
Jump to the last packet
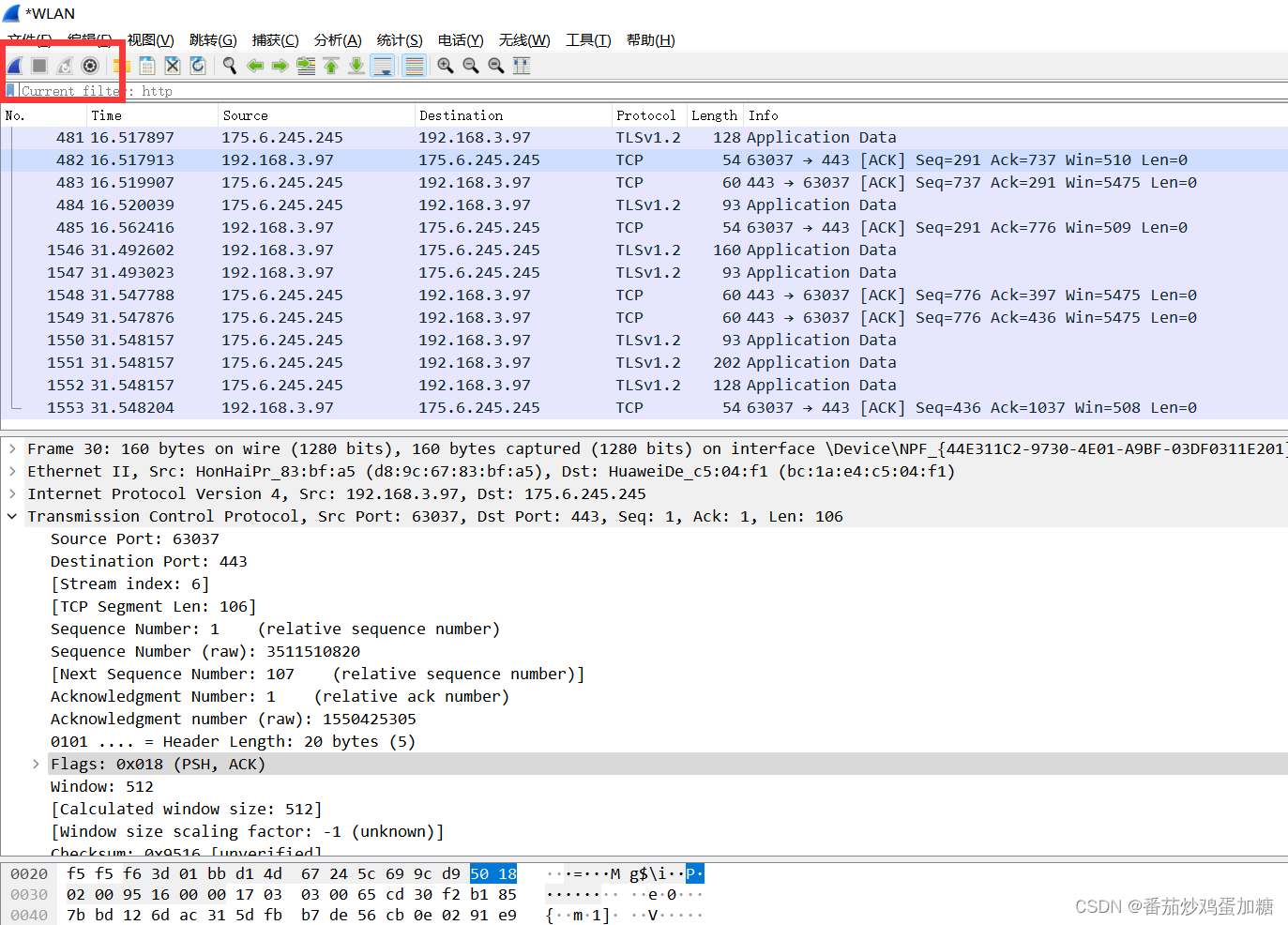(356, 66)
